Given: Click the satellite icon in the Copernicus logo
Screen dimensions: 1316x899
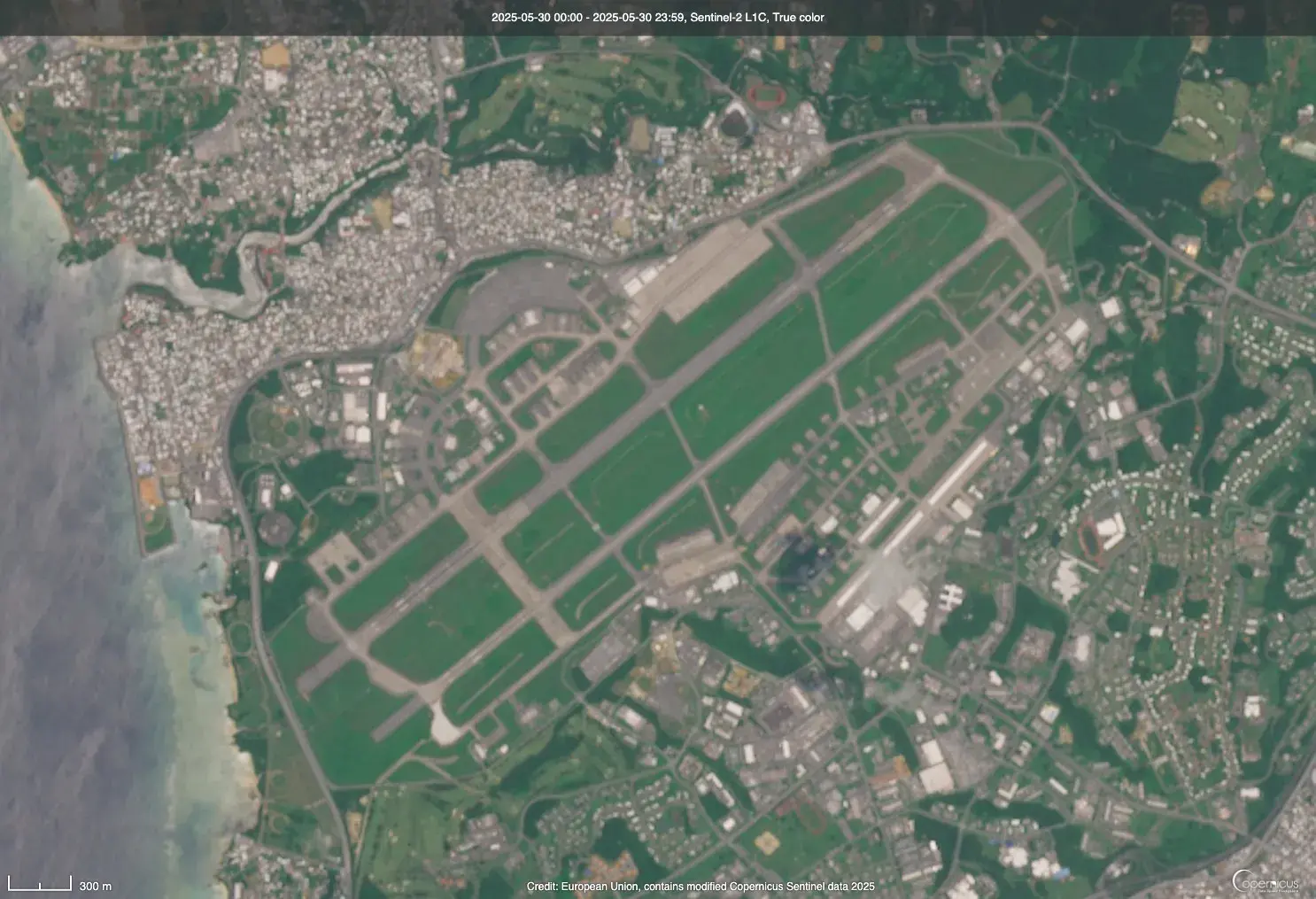Looking at the screenshot, I should point(1242,878).
